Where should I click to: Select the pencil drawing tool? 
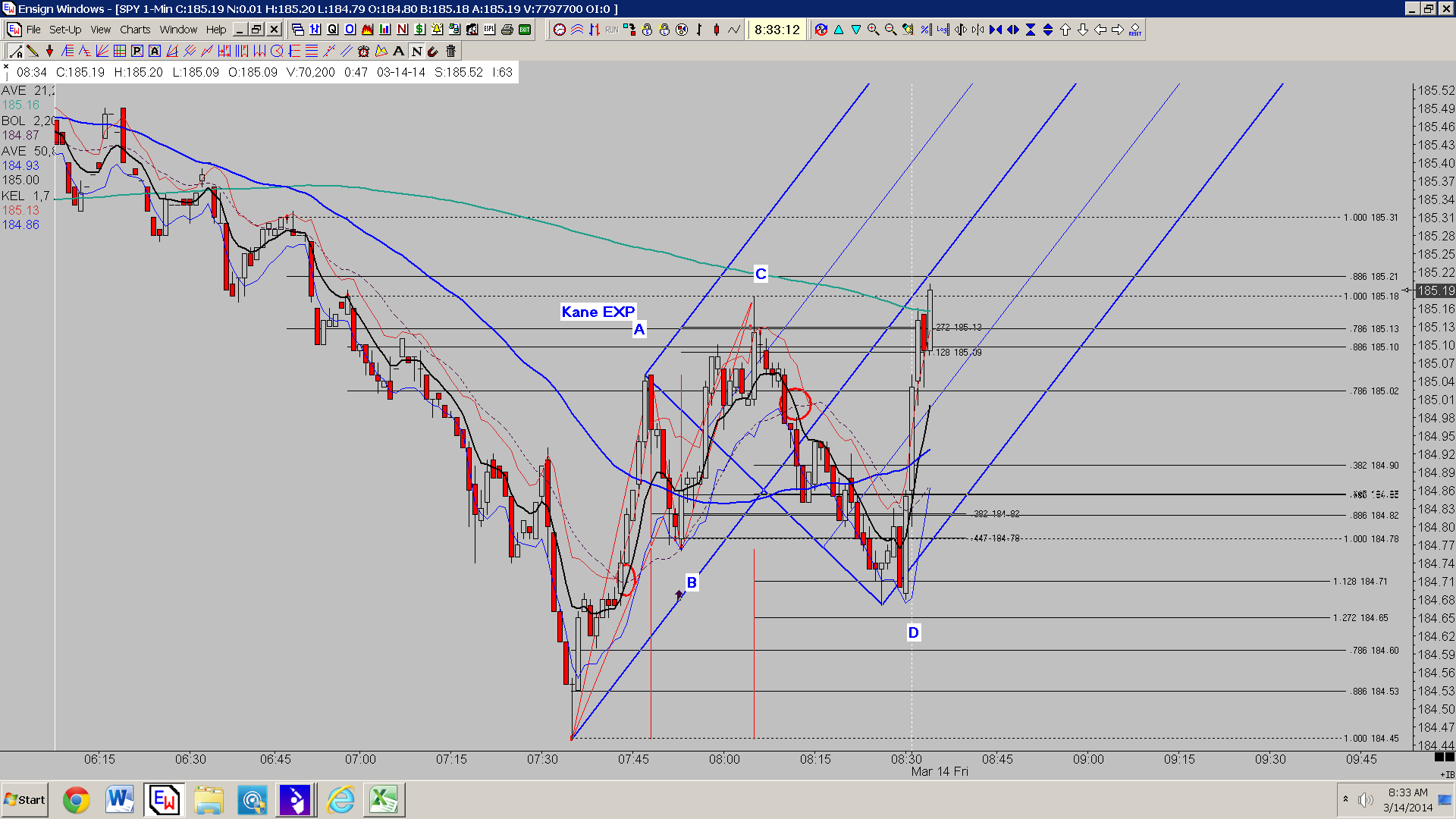click(x=33, y=51)
